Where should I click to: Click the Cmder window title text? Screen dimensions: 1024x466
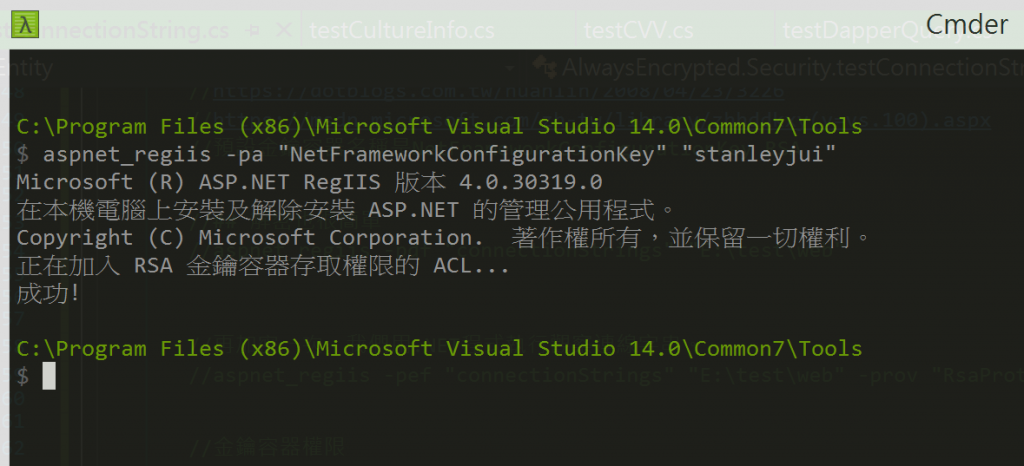click(x=967, y=25)
